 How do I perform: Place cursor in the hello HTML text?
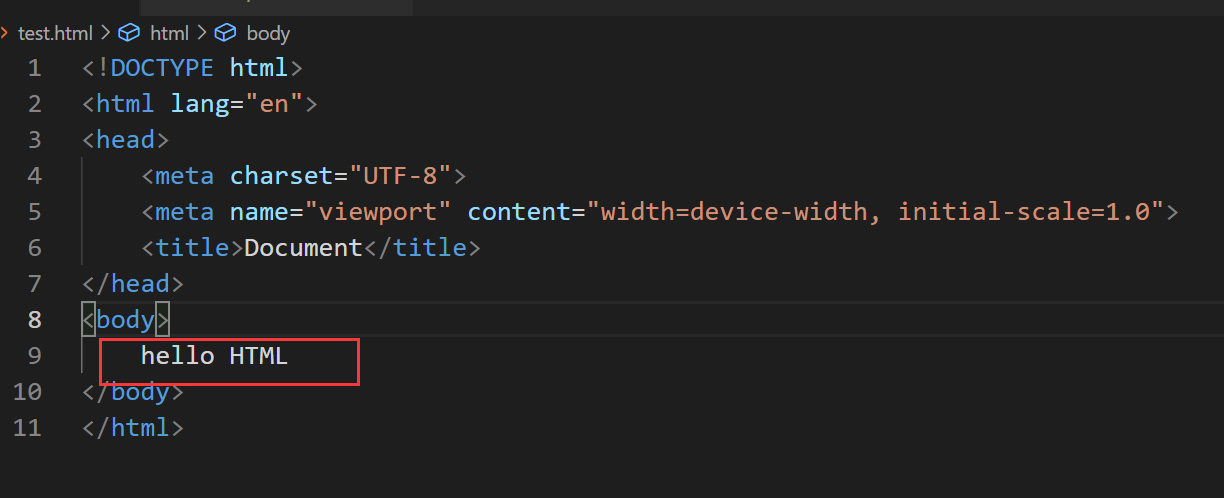[214, 355]
